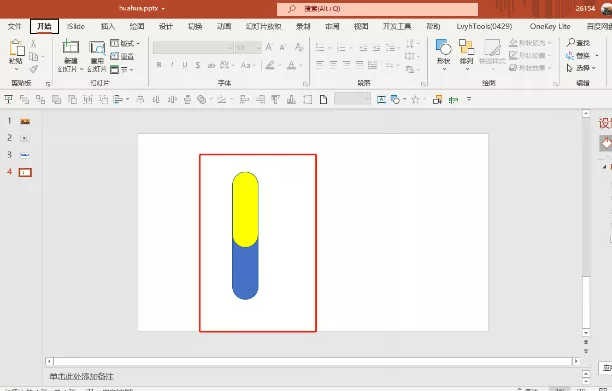The width and height of the screenshot is (612, 391).
Task: Click the New Slide (新建幻灯片) icon
Action: (71, 46)
